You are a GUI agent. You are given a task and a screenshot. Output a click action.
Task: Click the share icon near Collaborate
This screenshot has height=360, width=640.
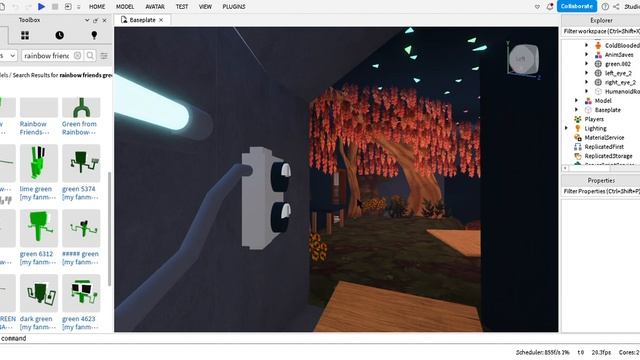pos(616,7)
